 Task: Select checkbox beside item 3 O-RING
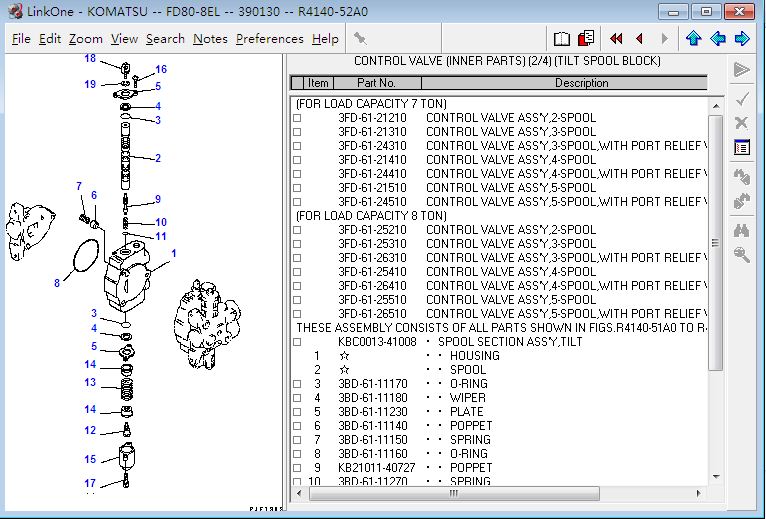[297, 384]
